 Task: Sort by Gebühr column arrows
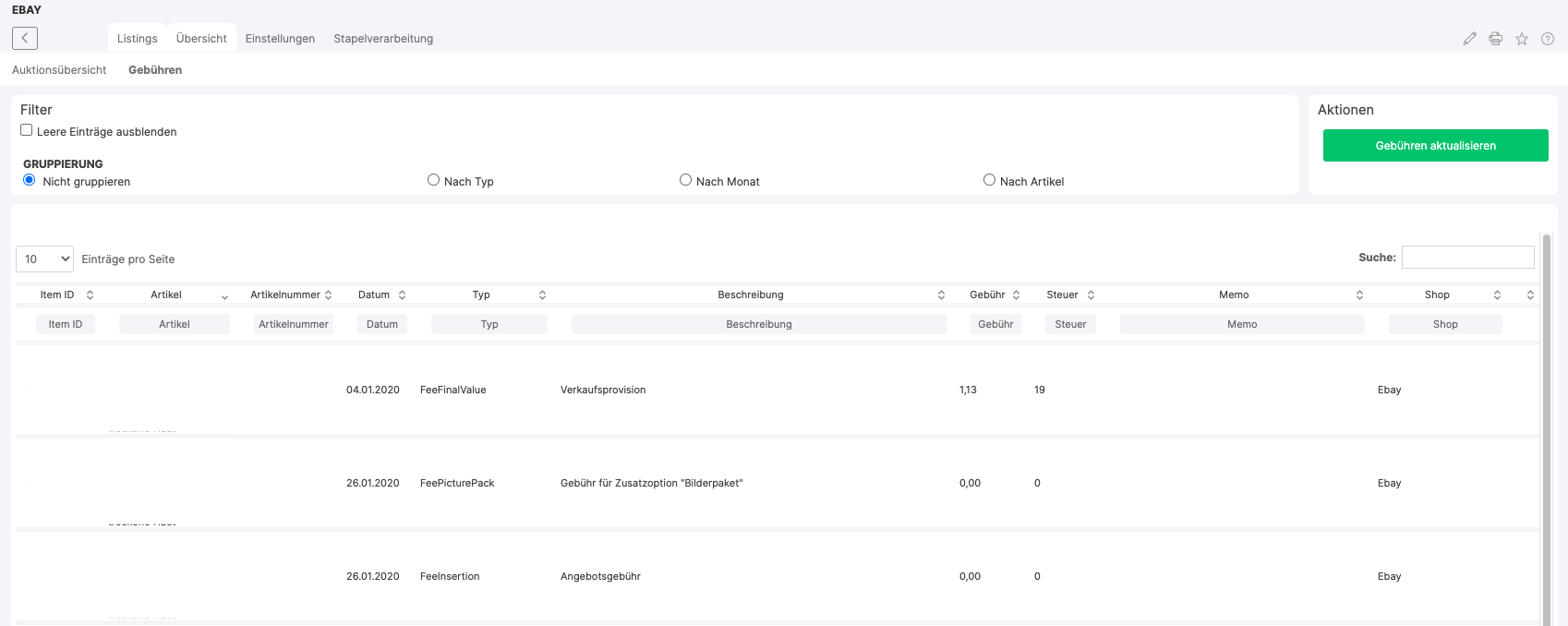[1016, 295]
